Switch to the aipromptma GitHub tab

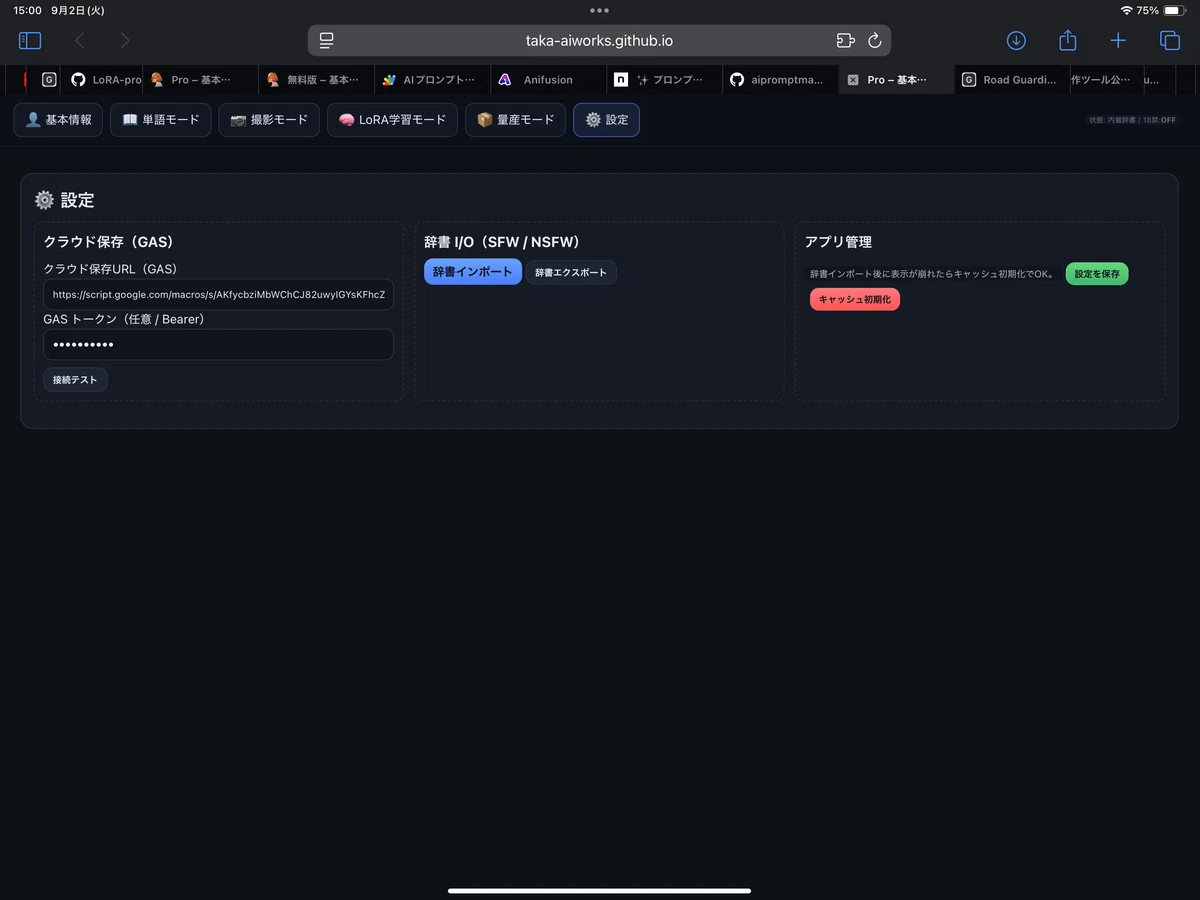[780, 80]
